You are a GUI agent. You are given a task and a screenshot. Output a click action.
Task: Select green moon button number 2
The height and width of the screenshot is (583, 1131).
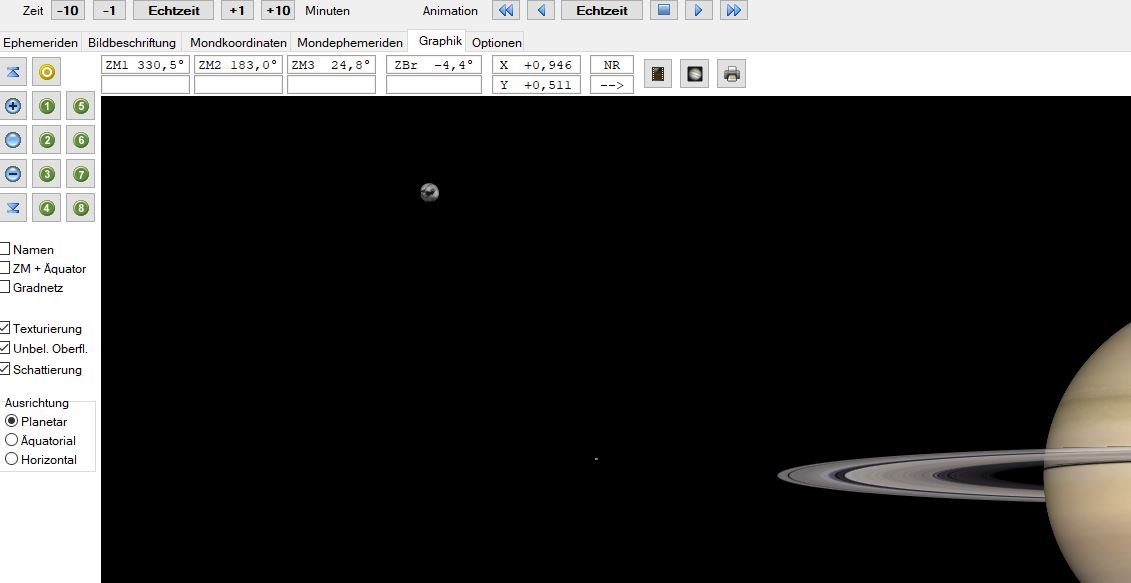pos(47,141)
